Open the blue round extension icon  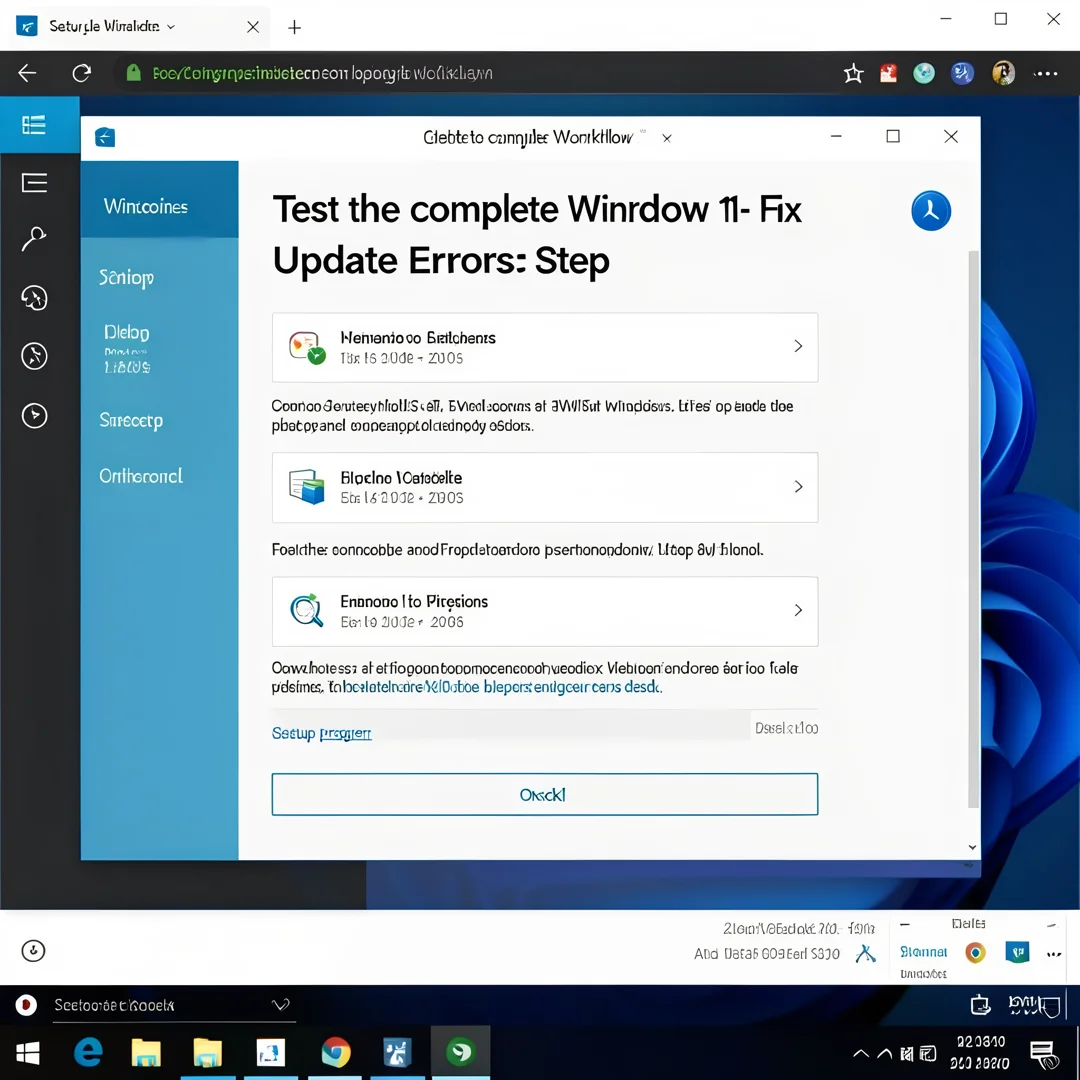962,73
